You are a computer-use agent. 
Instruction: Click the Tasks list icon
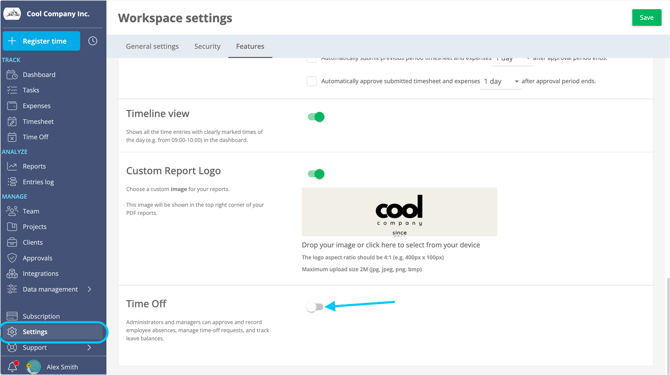12,90
